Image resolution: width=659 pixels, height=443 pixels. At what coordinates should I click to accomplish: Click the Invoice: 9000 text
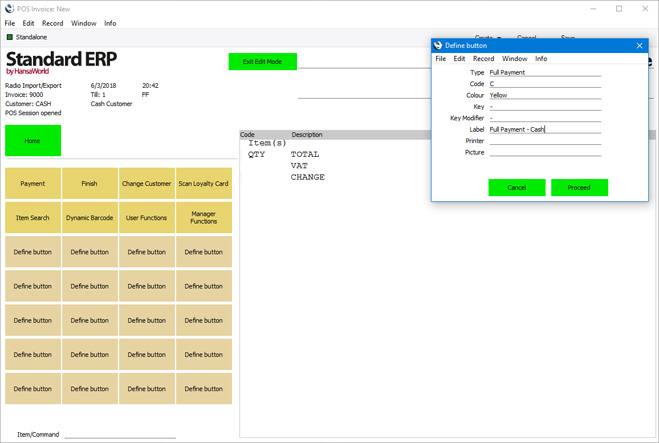coord(24,95)
